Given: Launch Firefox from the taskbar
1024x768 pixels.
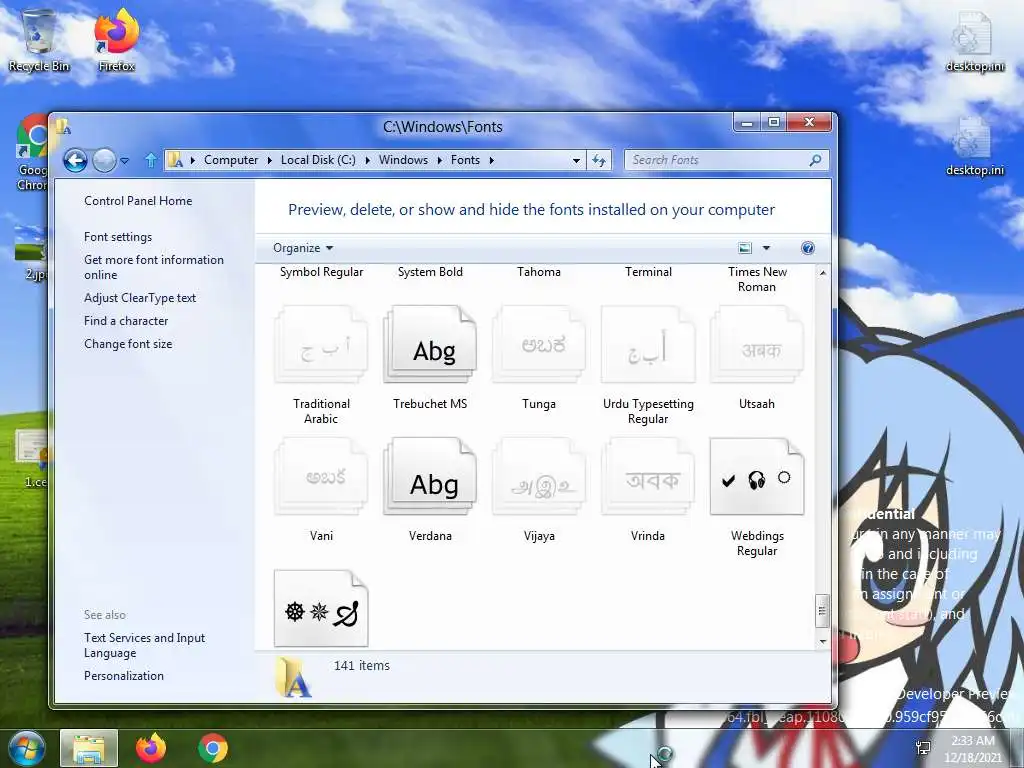Looking at the screenshot, I should 151,748.
